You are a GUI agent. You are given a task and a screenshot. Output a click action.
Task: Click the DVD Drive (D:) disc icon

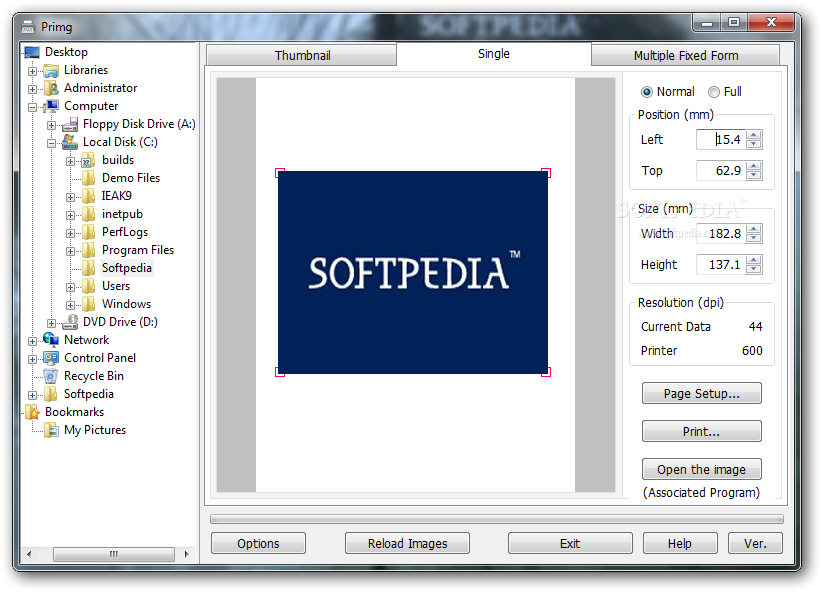(x=70, y=322)
